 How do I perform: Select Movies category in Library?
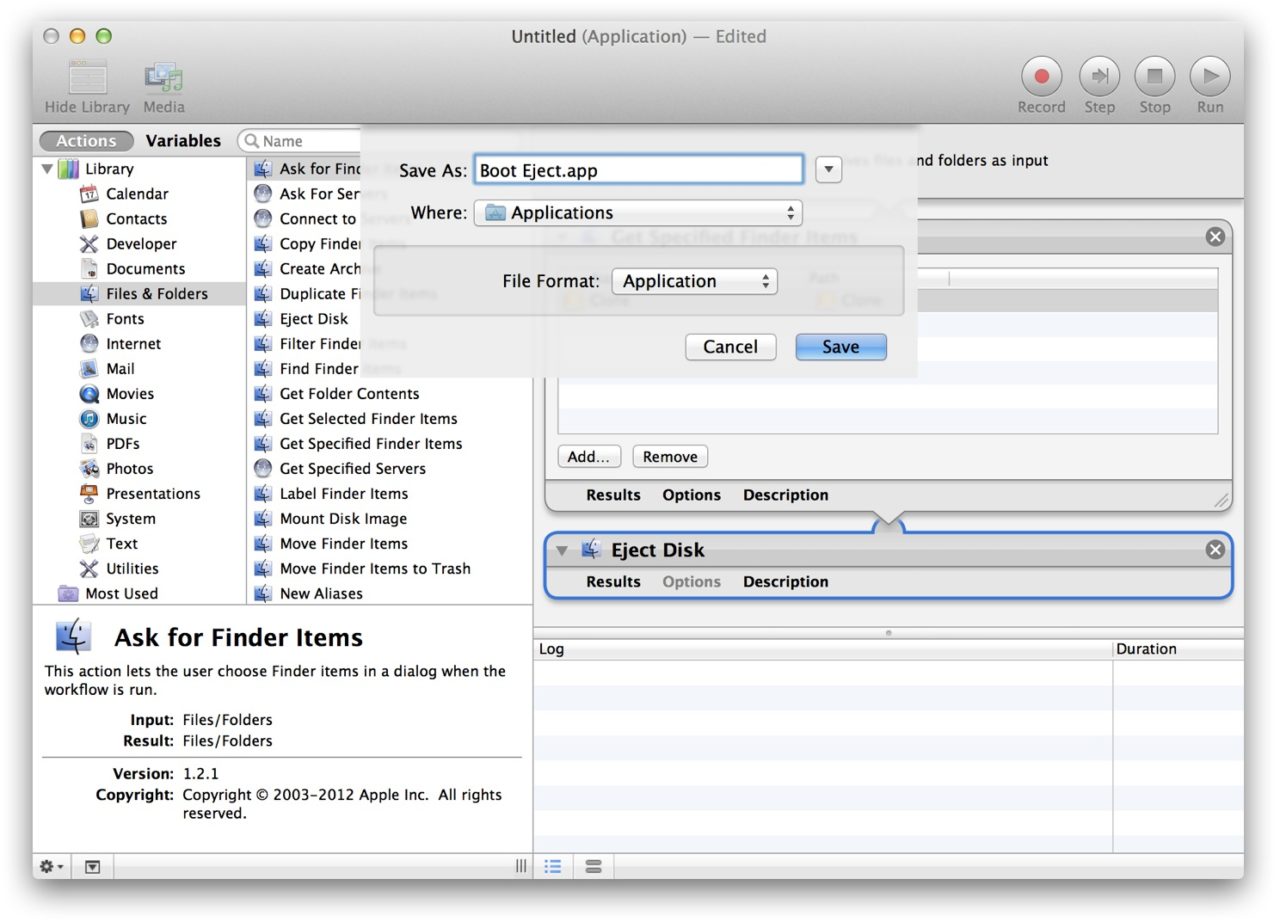click(130, 394)
